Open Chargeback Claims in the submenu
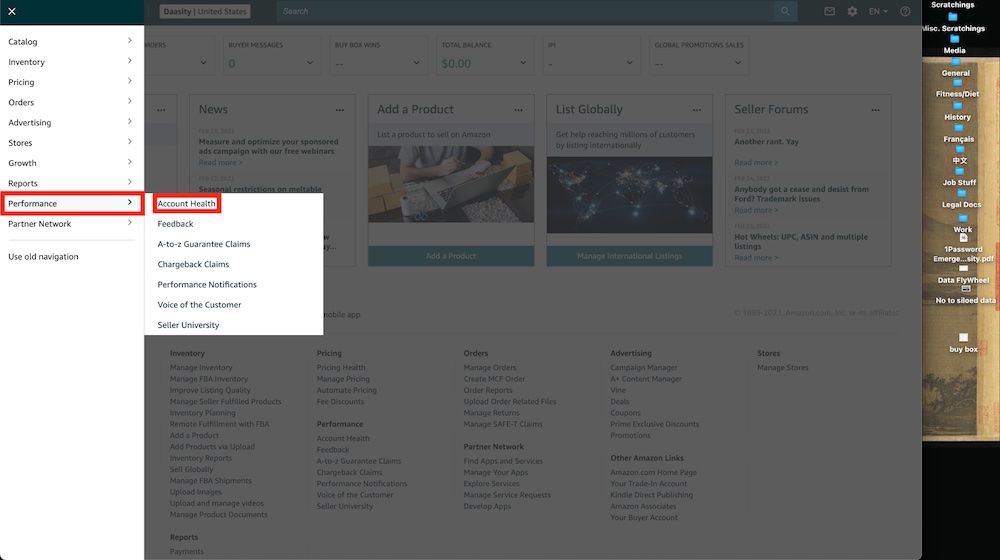 193,264
